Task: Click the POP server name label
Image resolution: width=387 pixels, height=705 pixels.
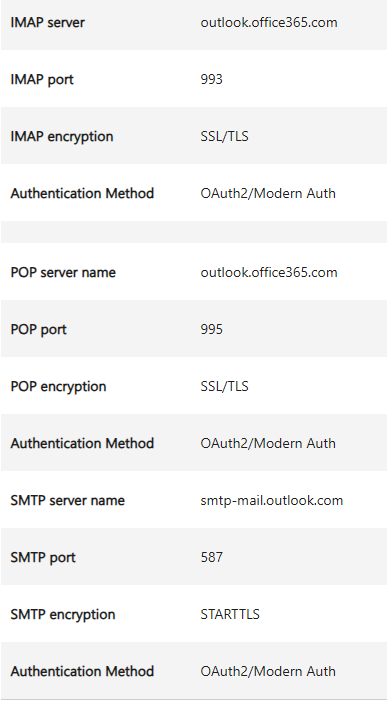Action: pyautogui.click(x=63, y=272)
